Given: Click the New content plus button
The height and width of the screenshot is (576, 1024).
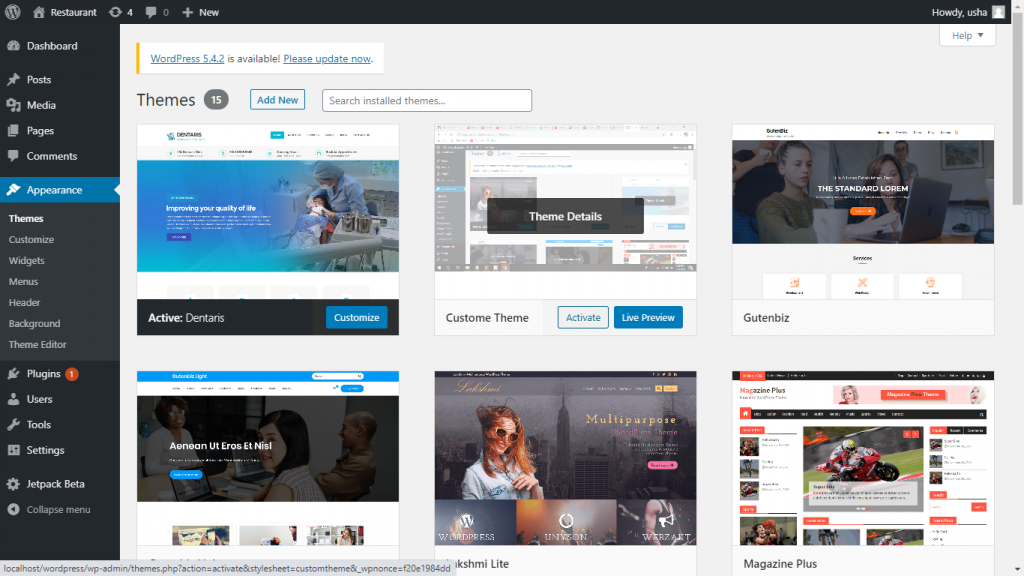Looking at the screenshot, I should (201, 12).
